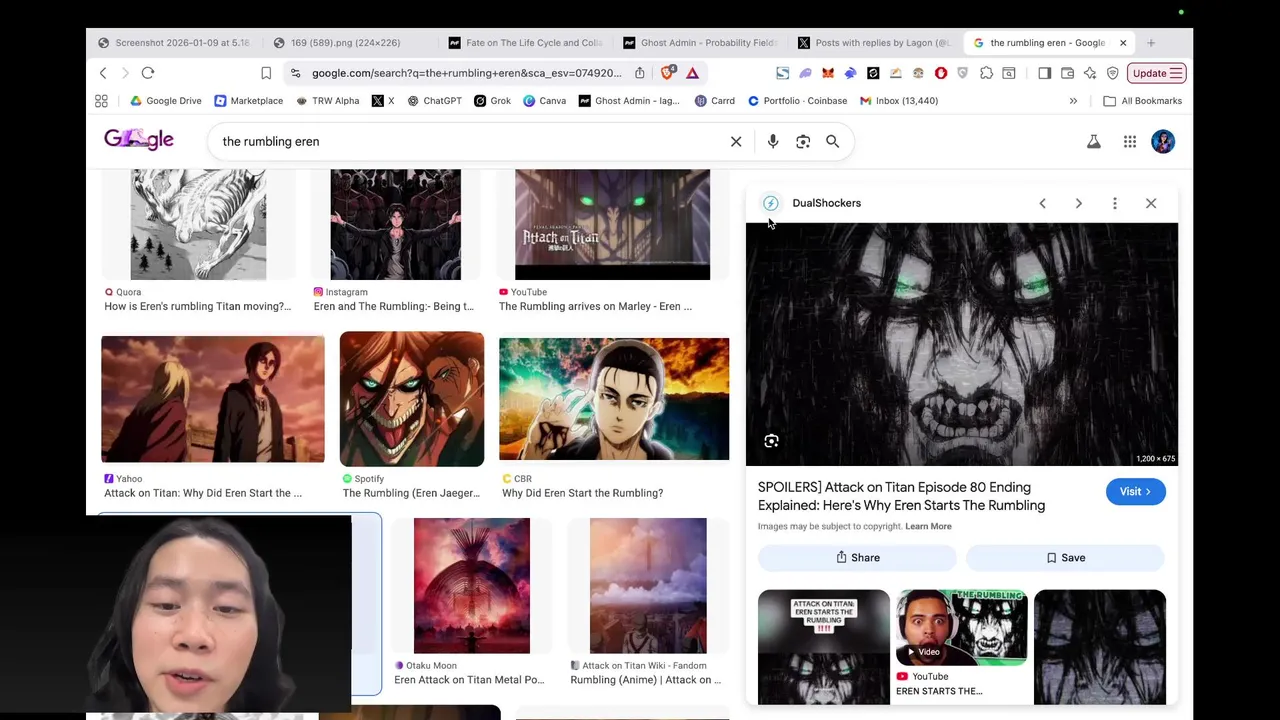
Task: Show previous image in the preview panel
Action: (x=1042, y=203)
